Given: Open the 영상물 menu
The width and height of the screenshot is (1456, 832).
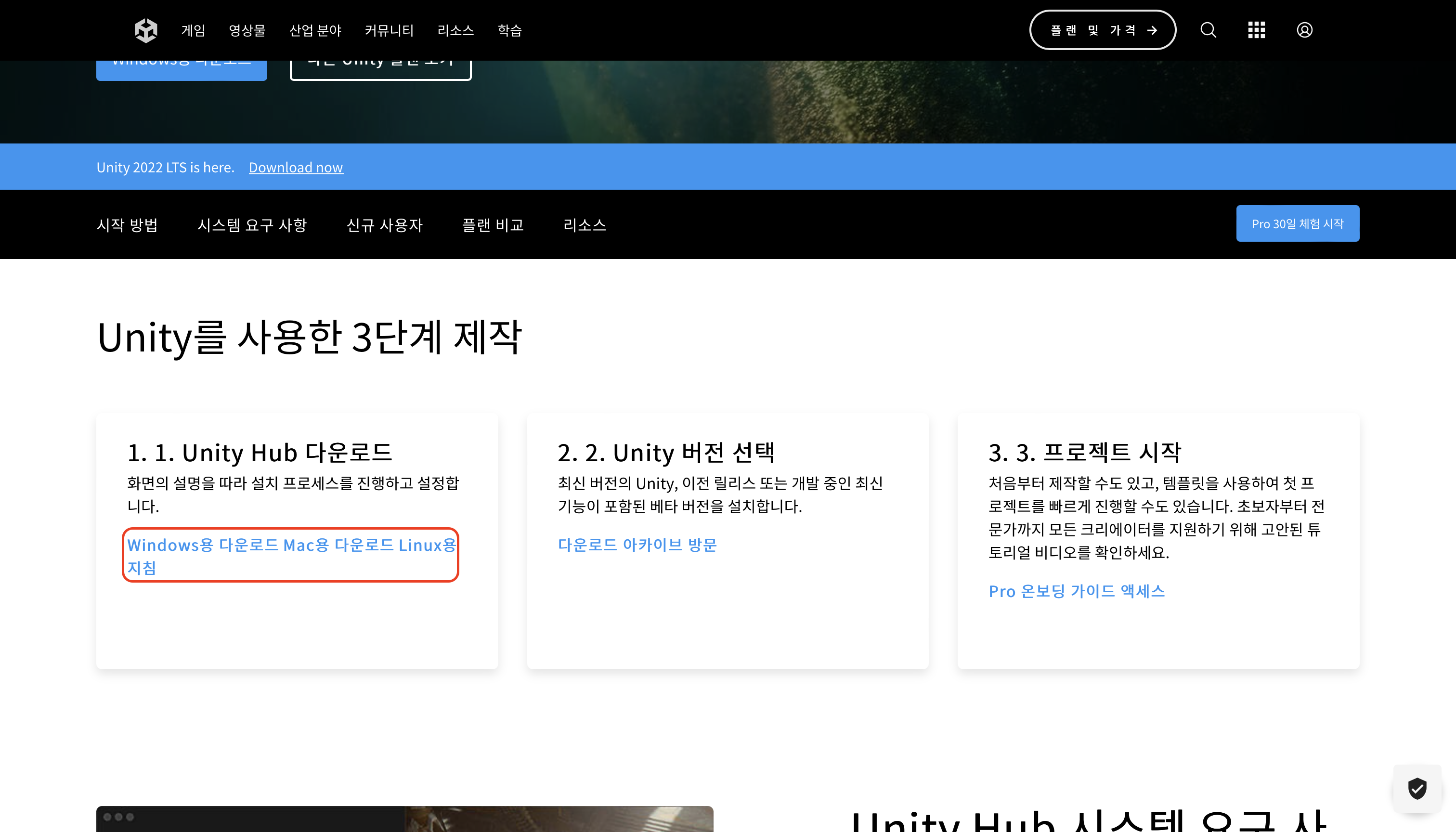Looking at the screenshot, I should 247,30.
